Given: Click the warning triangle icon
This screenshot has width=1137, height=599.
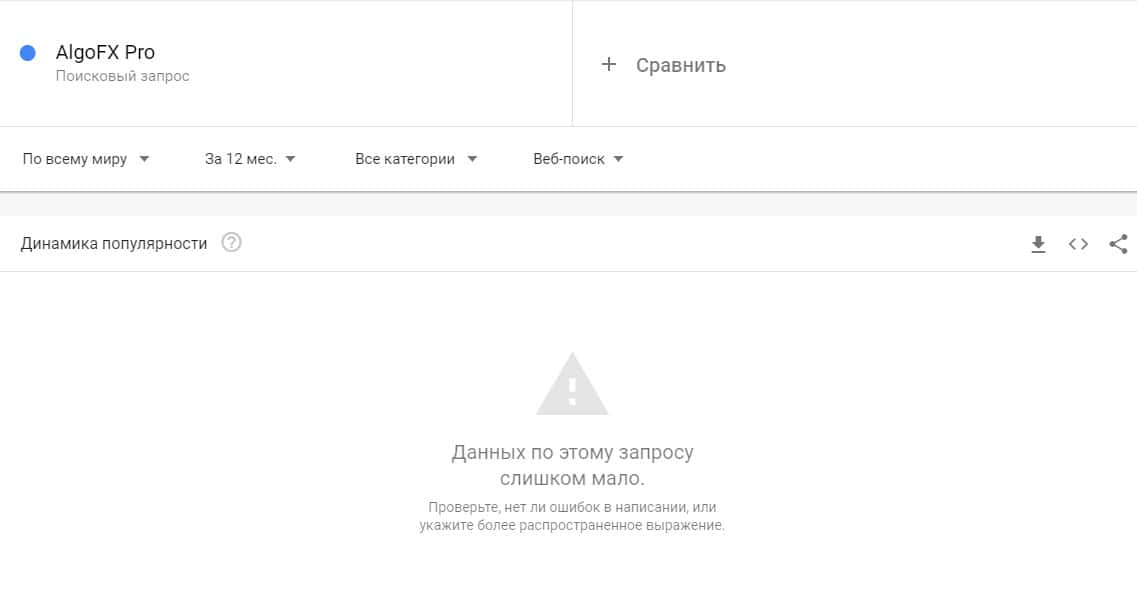Looking at the screenshot, I should pyautogui.click(x=572, y=384).
